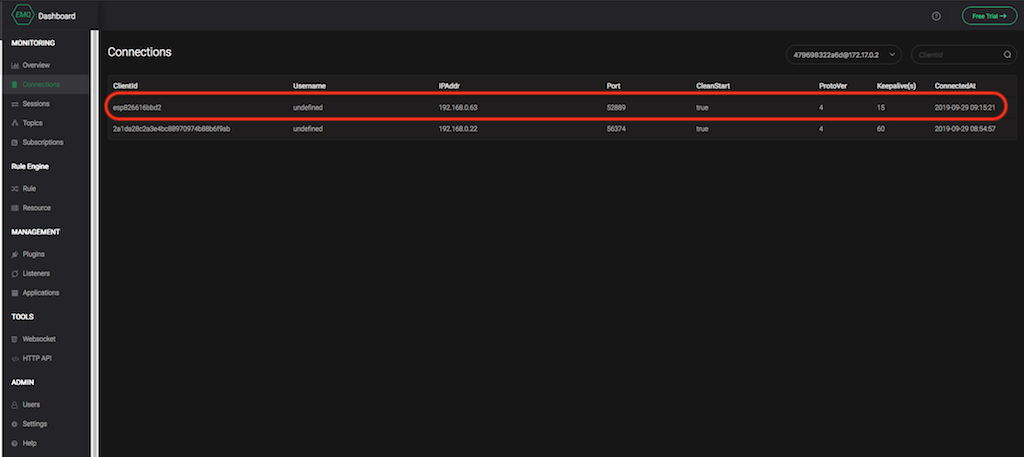Click timestamp 2019-09-29 08:54:57
1024x457 pixels.
pos(965,129)
